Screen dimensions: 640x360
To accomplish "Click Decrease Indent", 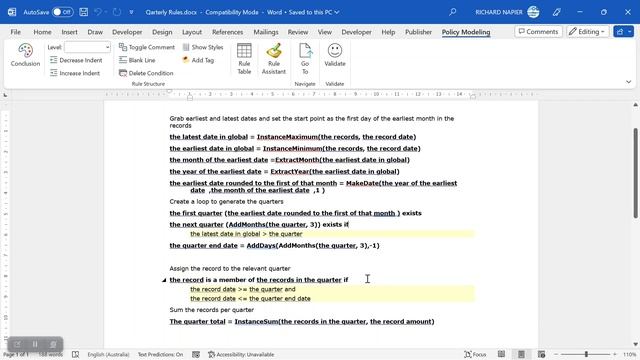I will point(76,60).
